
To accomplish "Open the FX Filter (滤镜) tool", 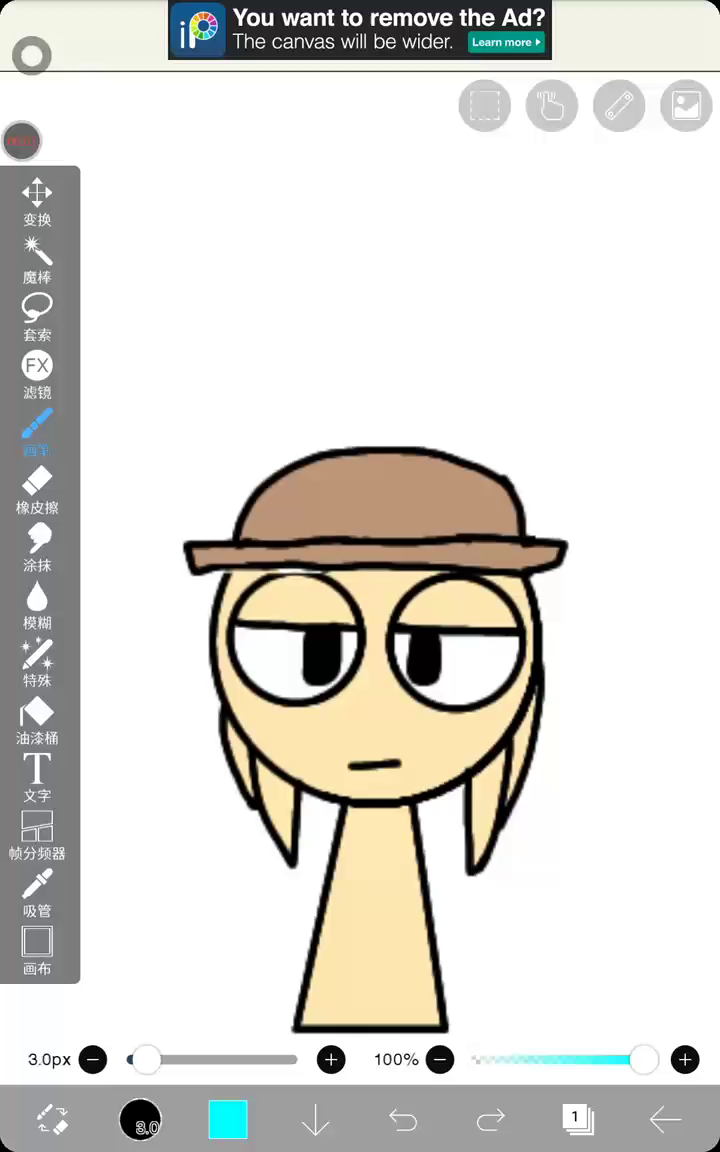I will [x=37, y=374].
